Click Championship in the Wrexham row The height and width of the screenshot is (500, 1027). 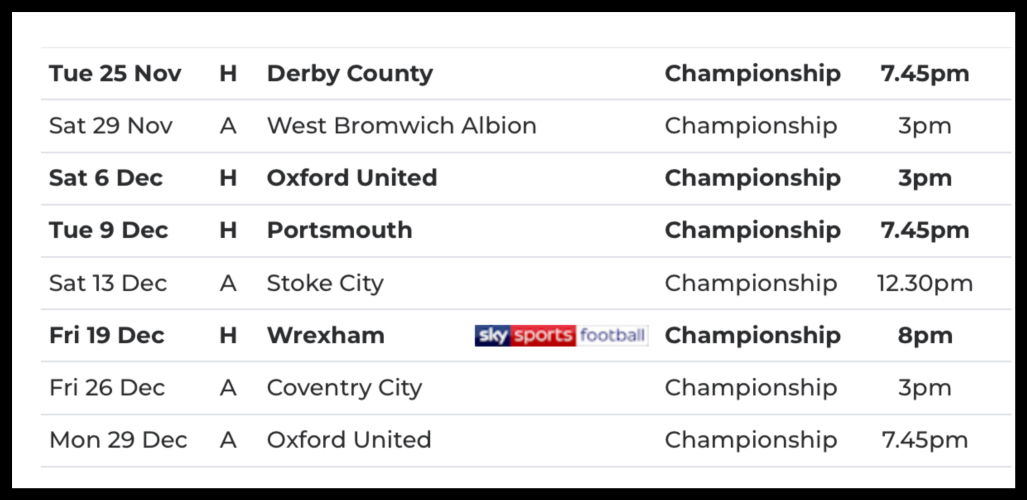click(x=752, y=335)
